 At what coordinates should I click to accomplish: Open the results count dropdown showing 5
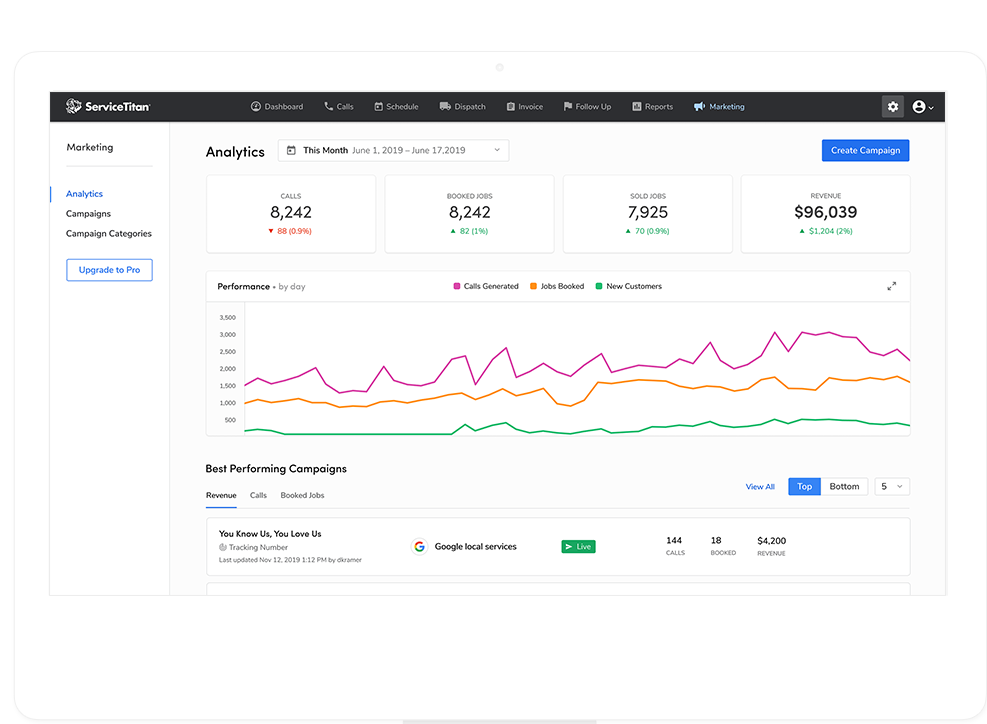(892, 487)
